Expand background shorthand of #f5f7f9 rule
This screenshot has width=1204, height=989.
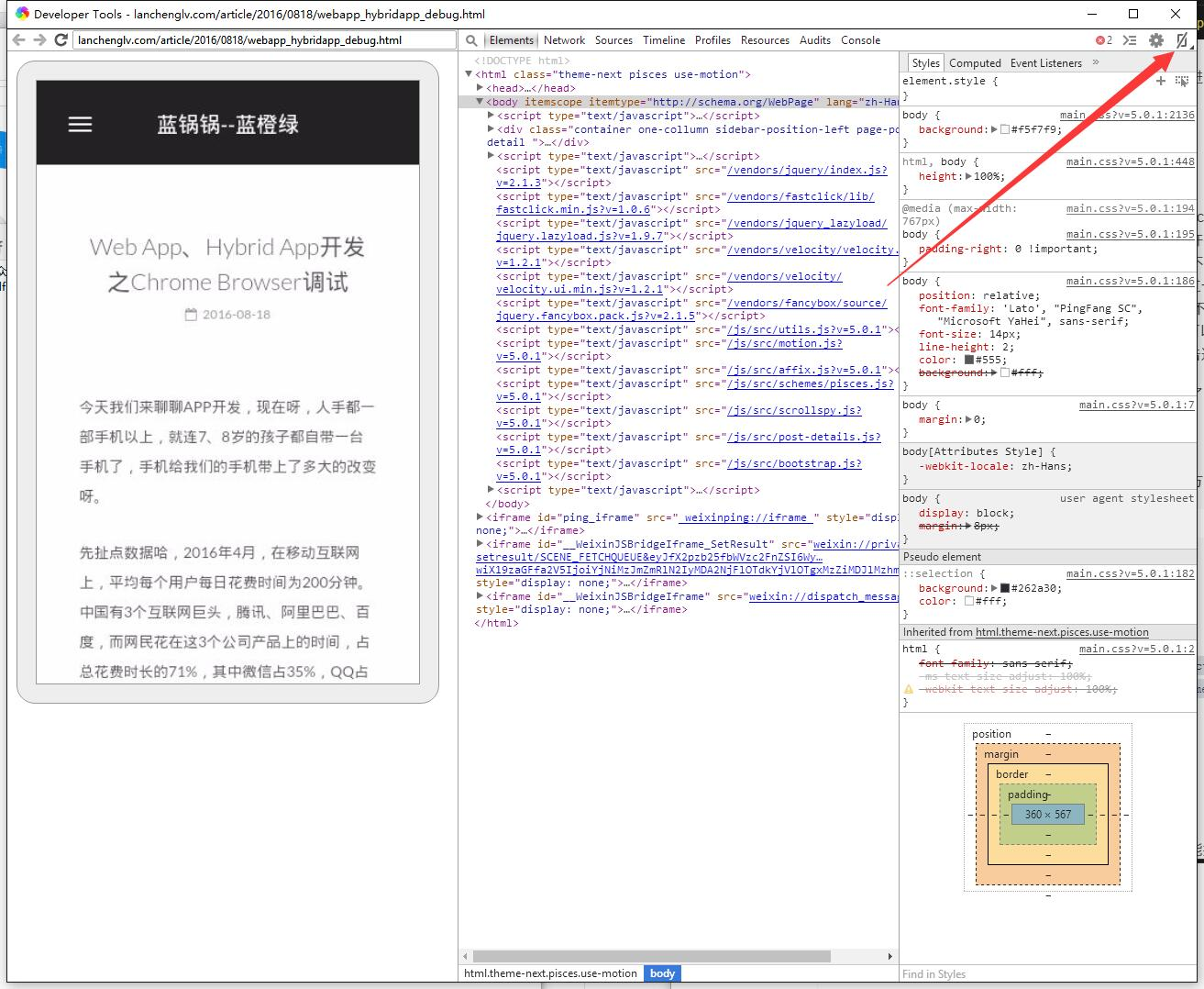click(x=994, y=129)
